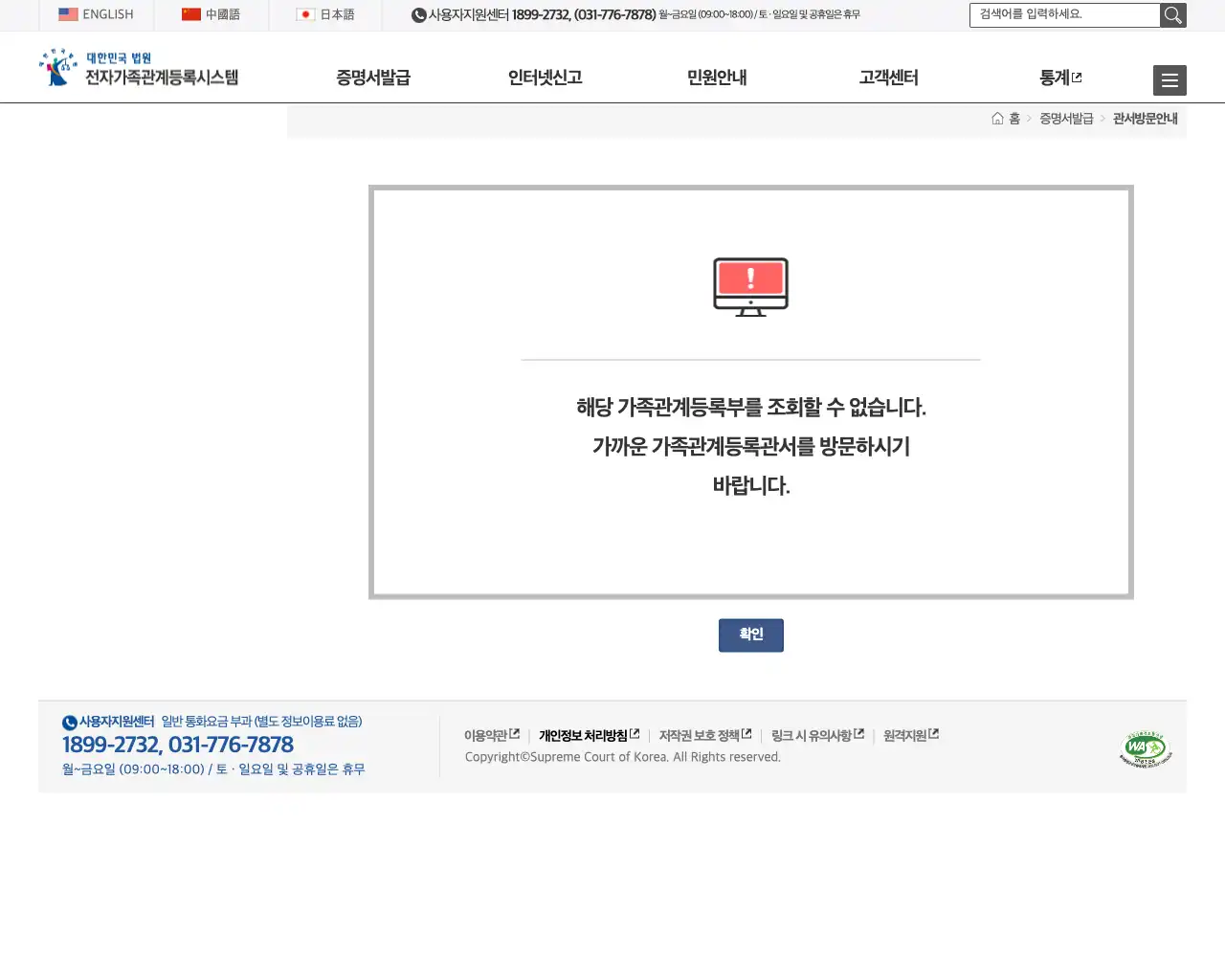Viewport: 1225px width, 980px height.
Task: Click the WA web accessibility certification mark
Action: pos(1145,747)
